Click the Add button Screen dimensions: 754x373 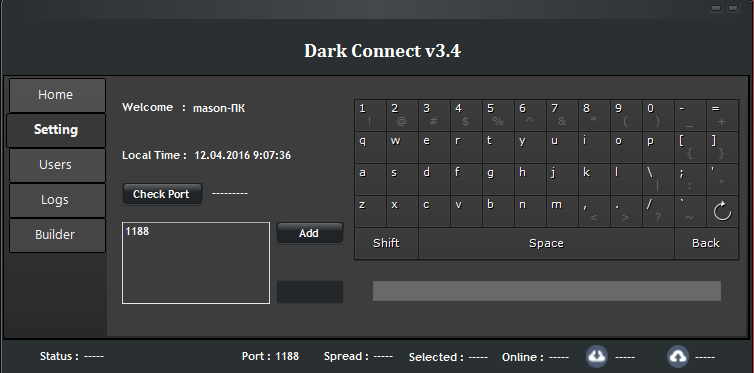(310, 233)
